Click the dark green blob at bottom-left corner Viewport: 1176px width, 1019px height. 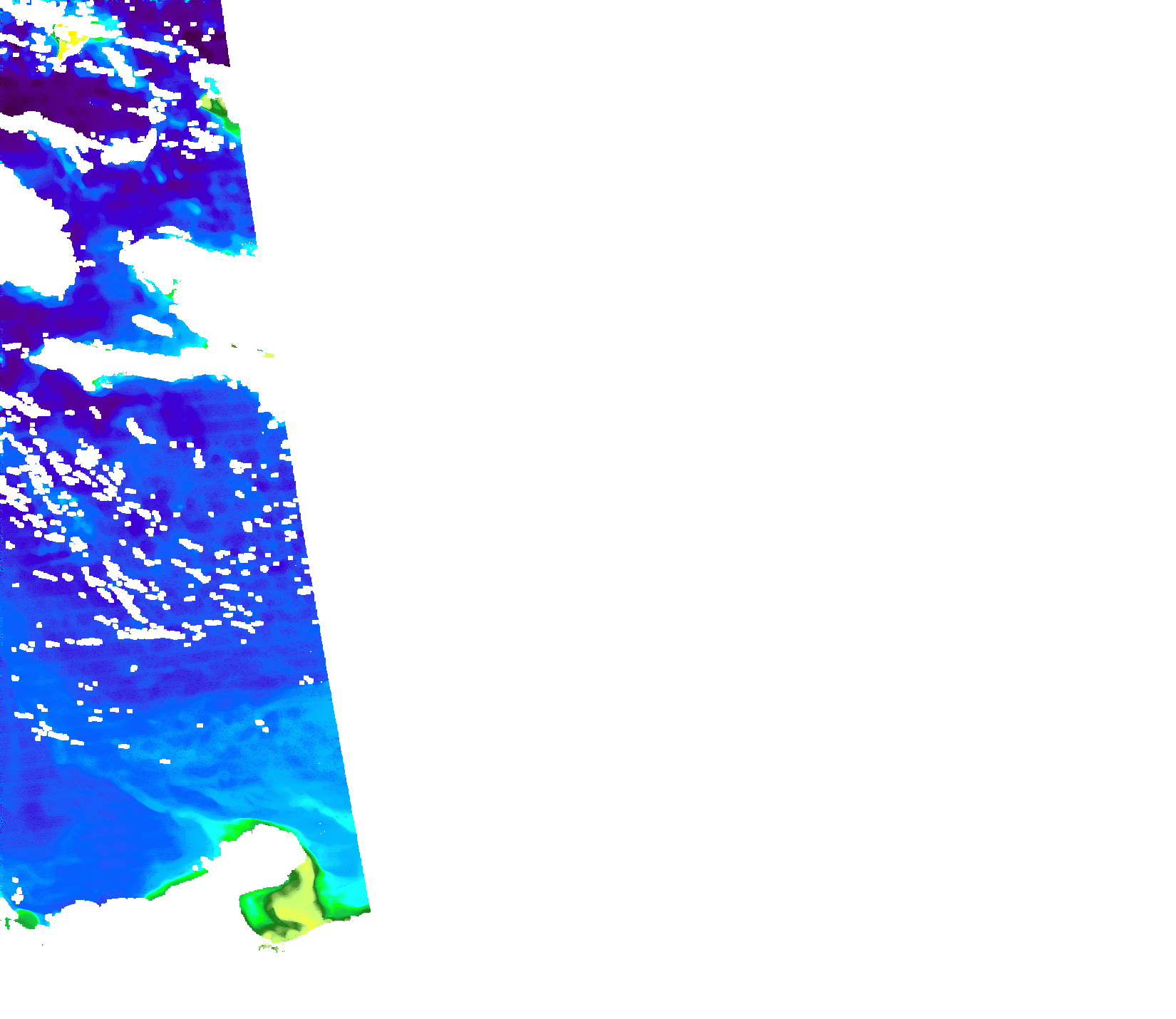(x=26, y=919)
